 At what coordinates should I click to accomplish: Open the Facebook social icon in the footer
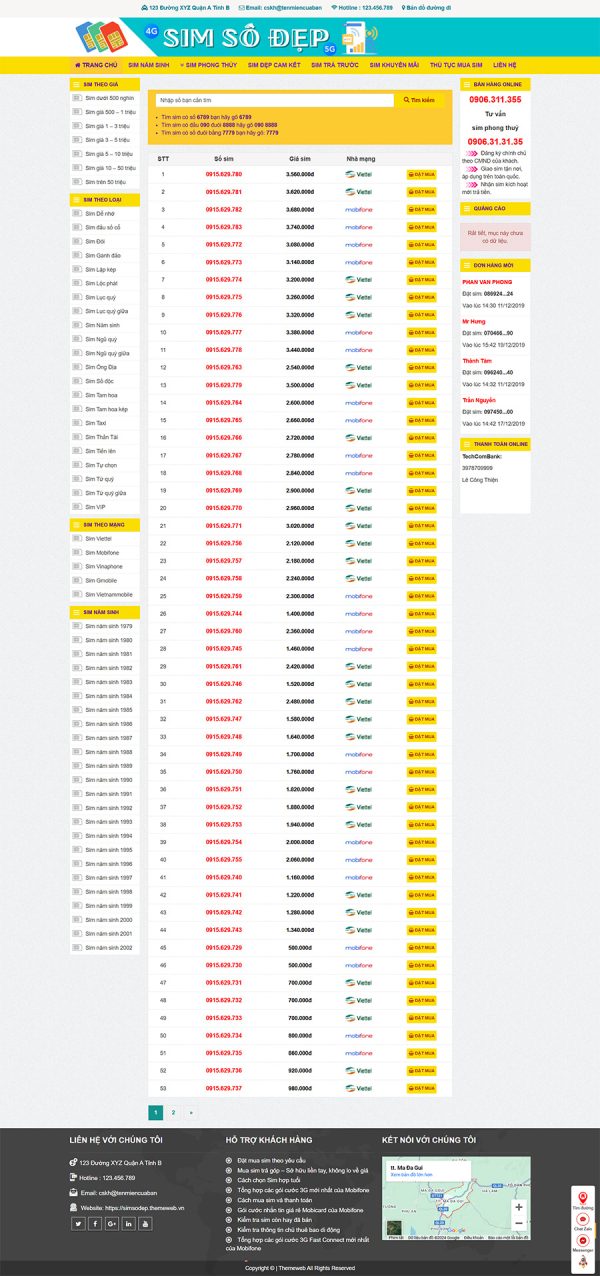95,1224
